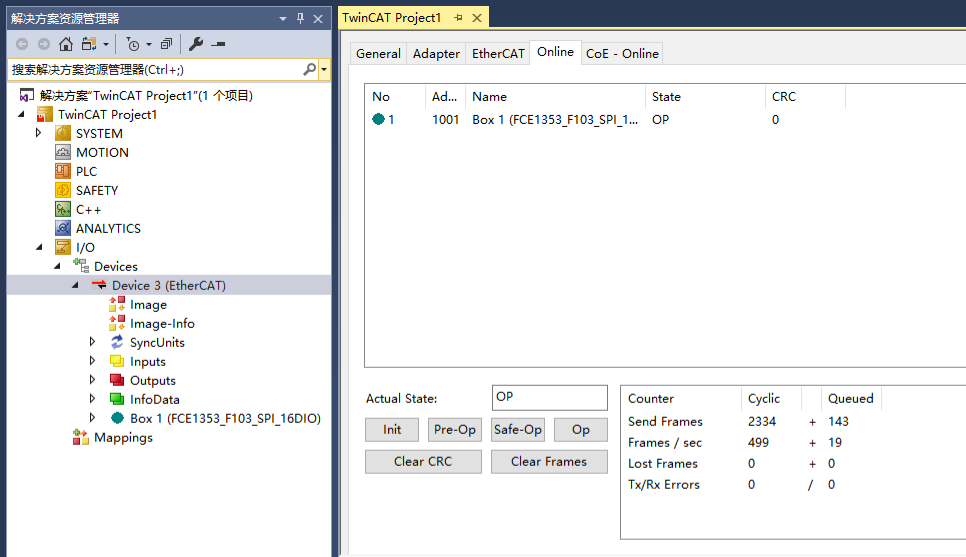
Task: Select the C++ node icon
Action: [x=63, y=209]
